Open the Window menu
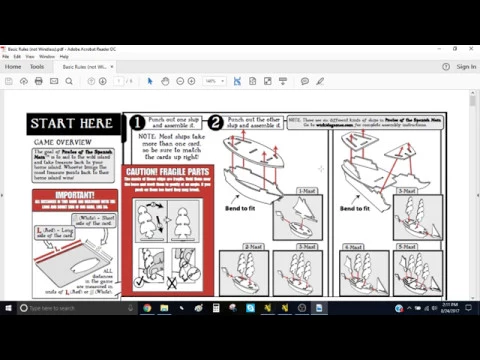Viewport: 480px width, 360px height. (47, 57)
